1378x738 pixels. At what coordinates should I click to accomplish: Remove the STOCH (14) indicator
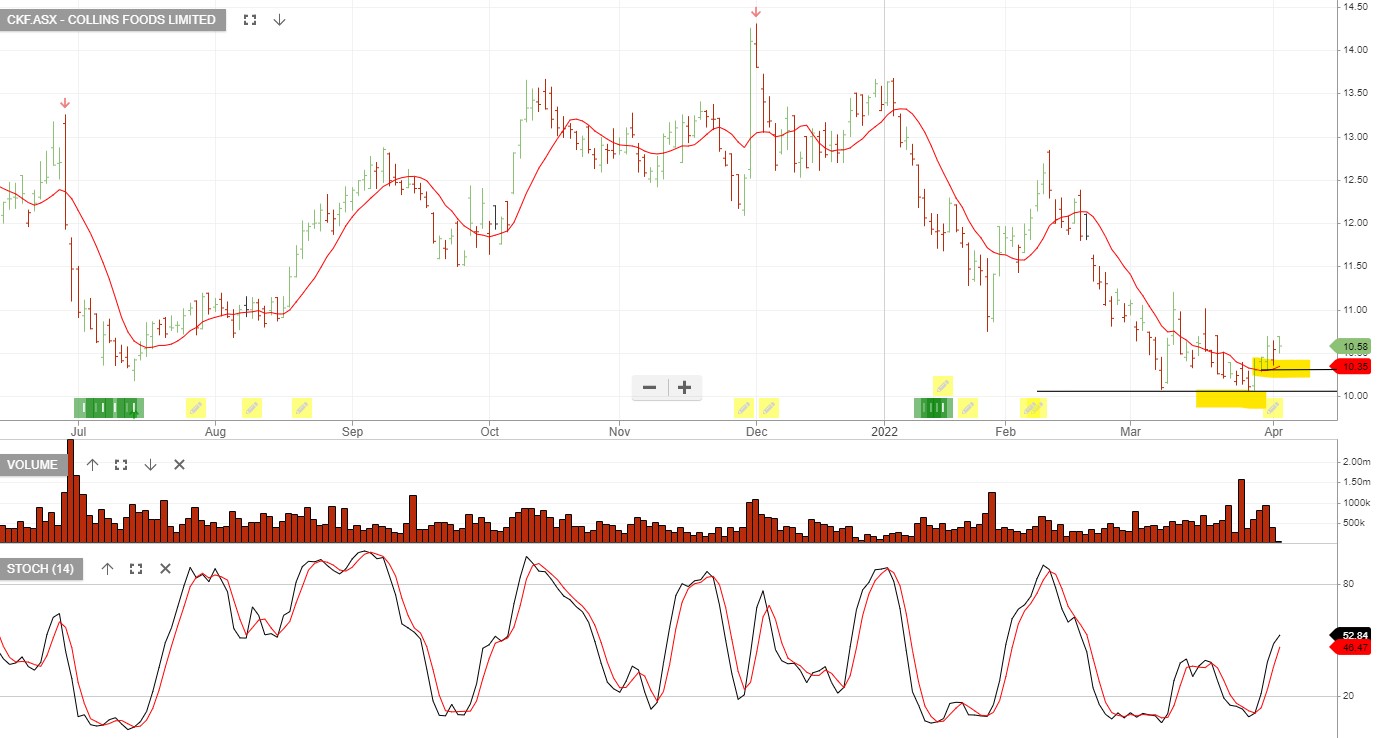165,568
